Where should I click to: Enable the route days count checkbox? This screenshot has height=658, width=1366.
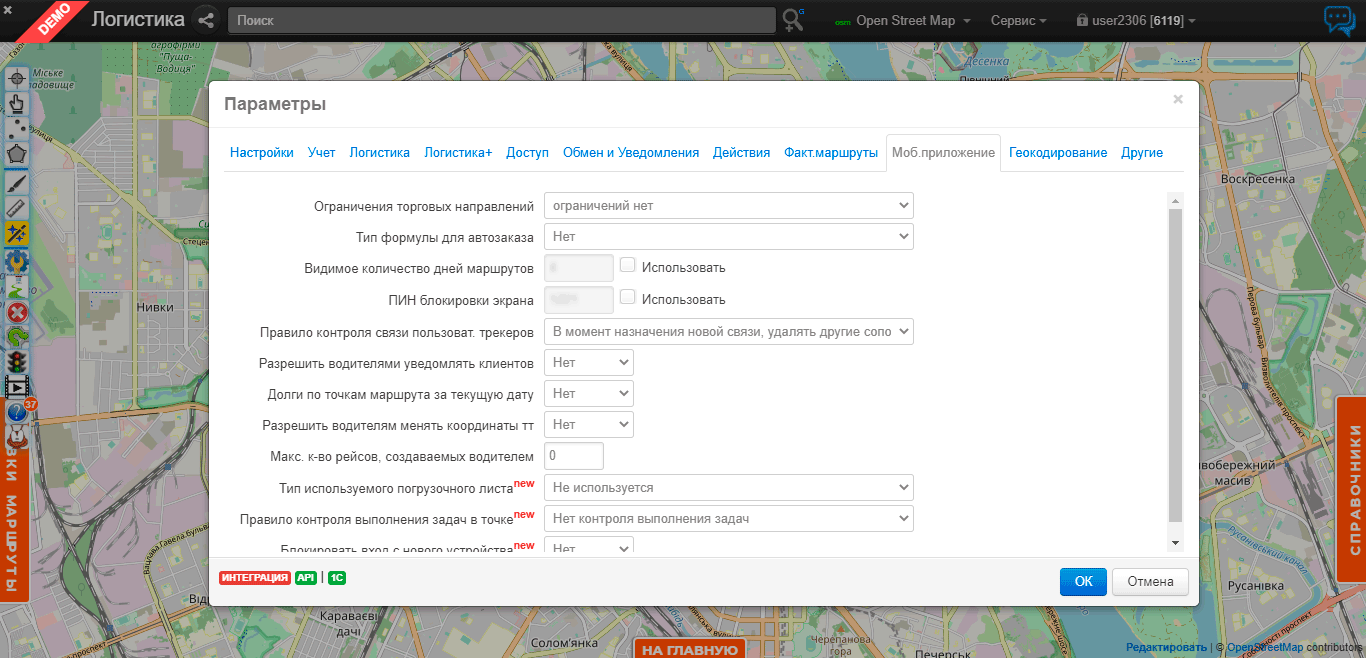coord(628,266)
